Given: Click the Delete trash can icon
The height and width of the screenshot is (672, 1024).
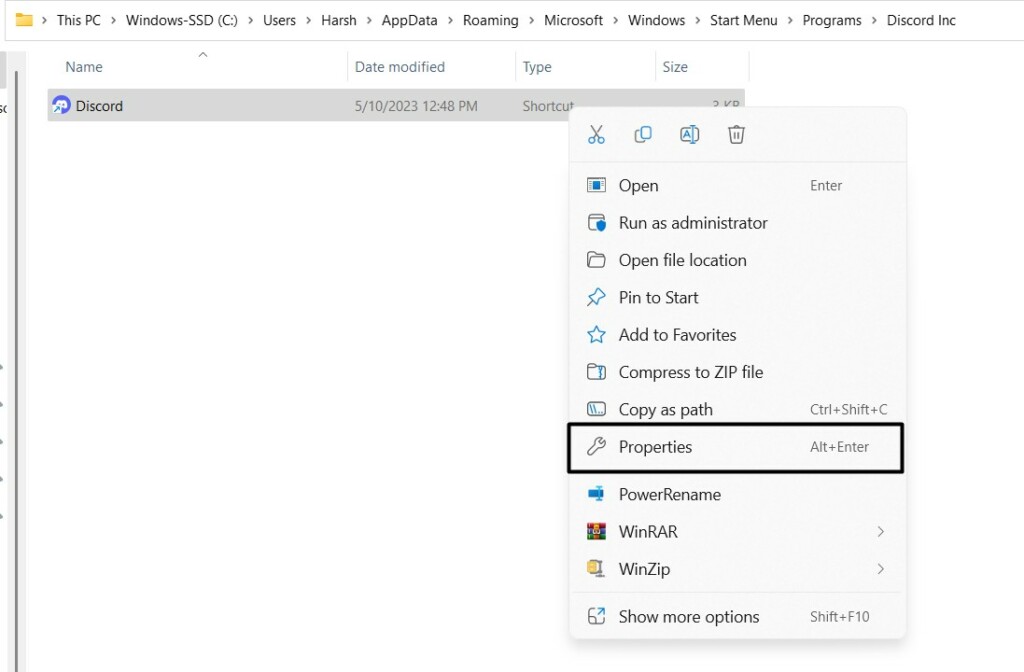Looking at the screenshot, I should [736, 135].
